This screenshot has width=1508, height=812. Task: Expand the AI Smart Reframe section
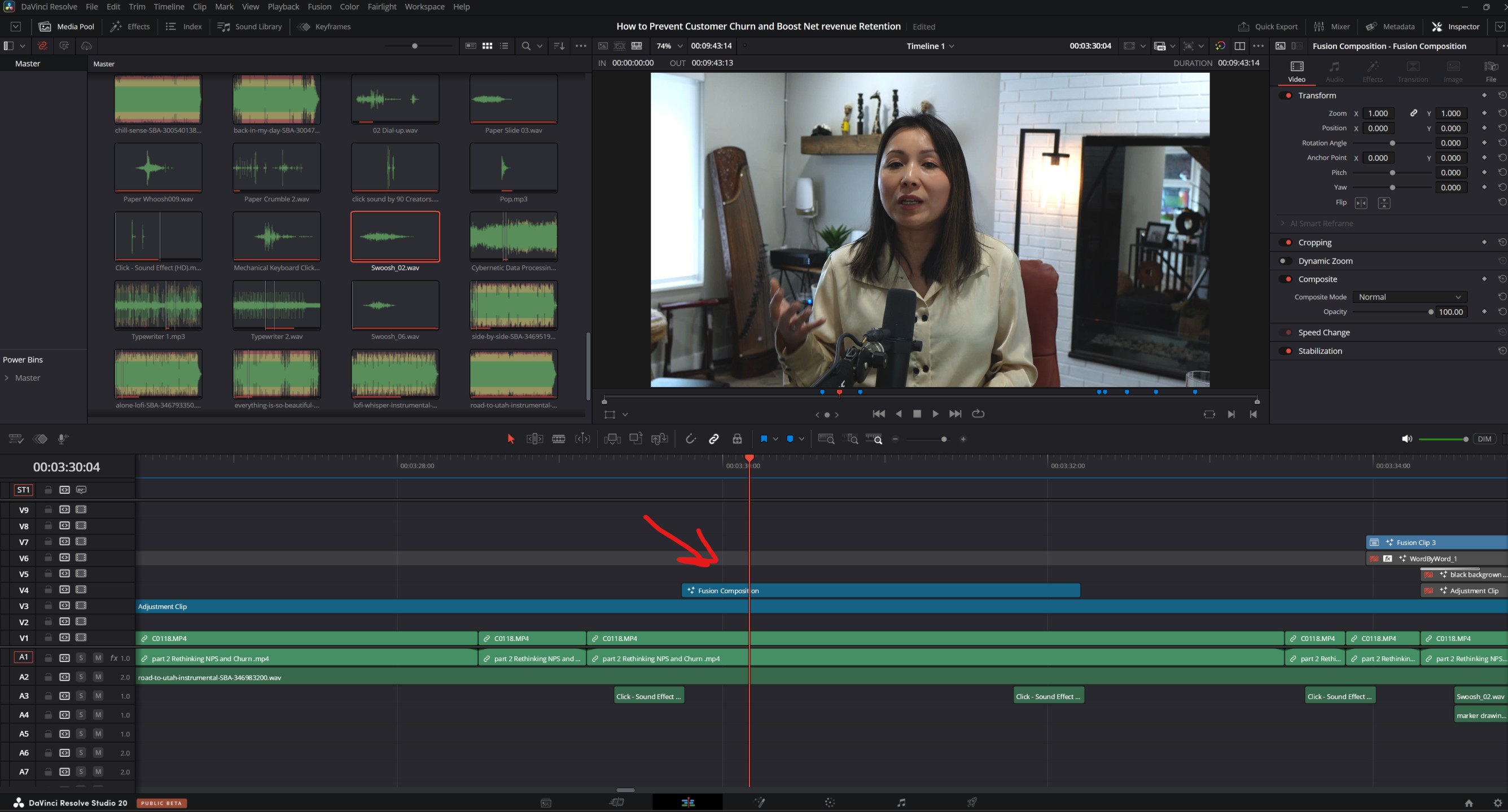(x=1283, y=223)
